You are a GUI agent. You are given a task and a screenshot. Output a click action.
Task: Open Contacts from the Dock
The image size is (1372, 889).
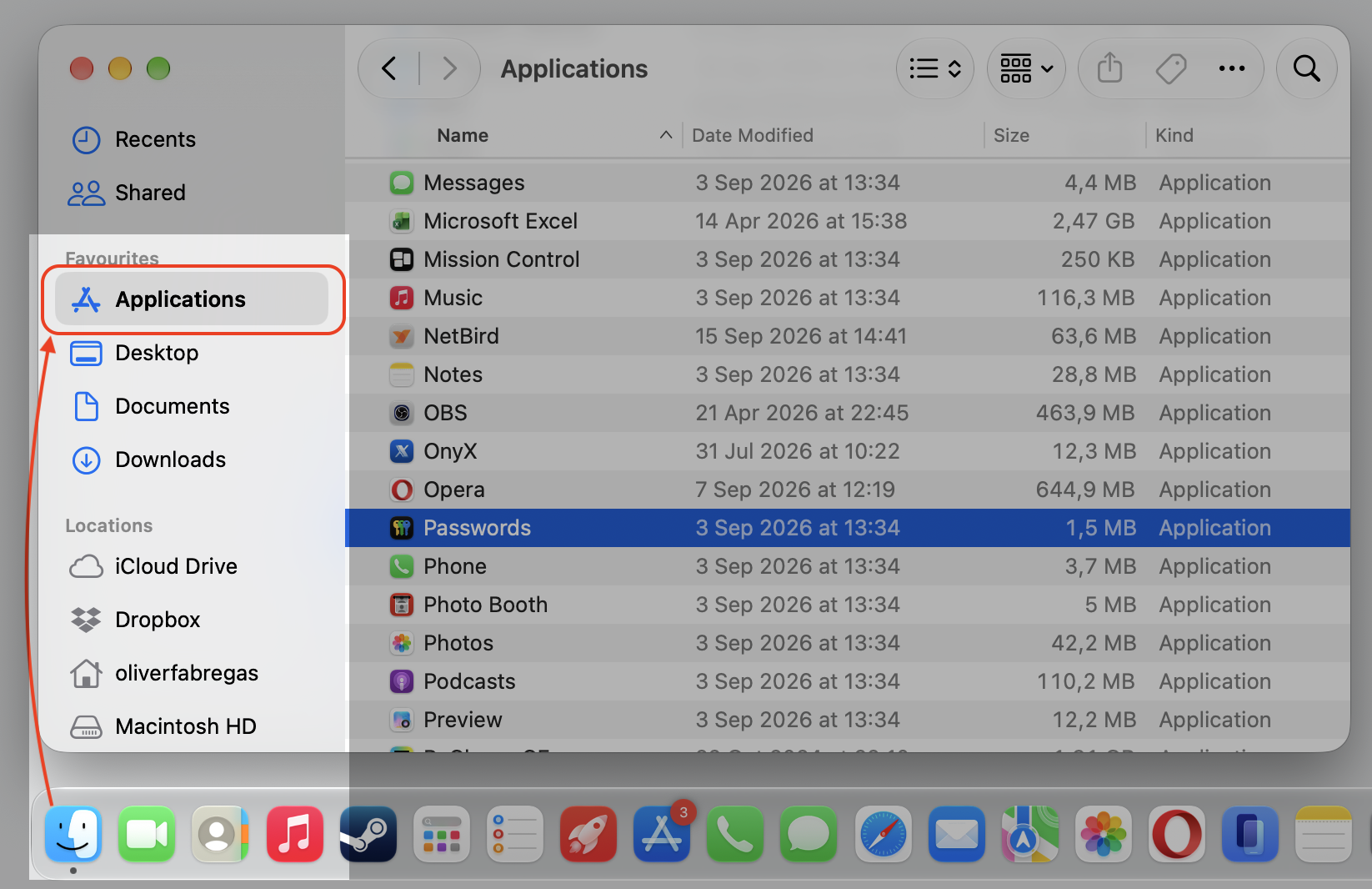click(x=220, y=834)
